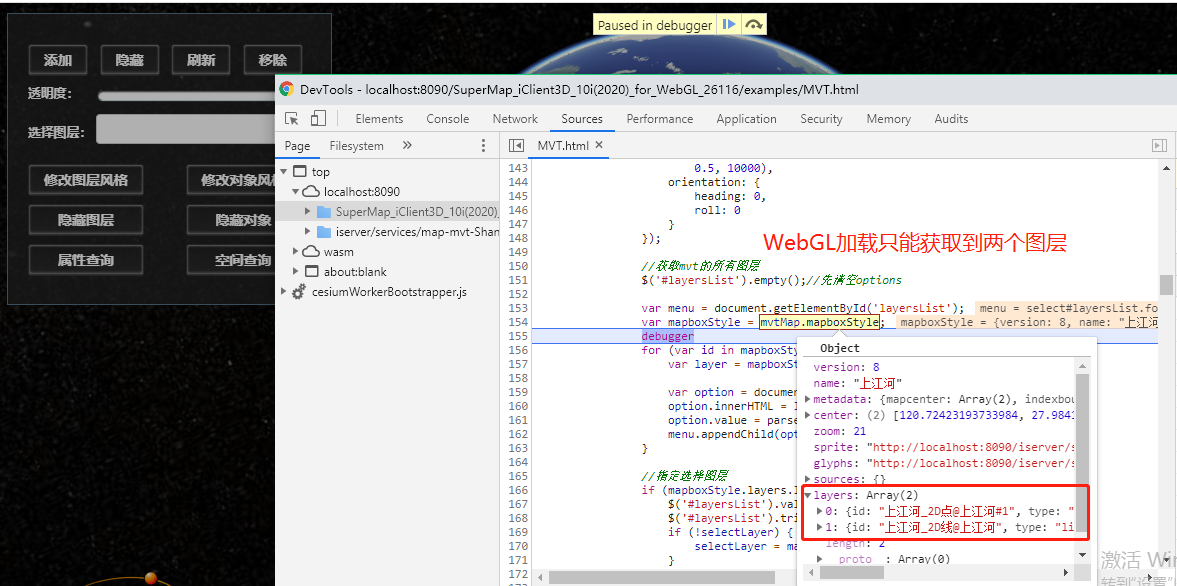Viewport: 1177px width, 586px height.
Task: Click the gear icon of cesiumWorkerBootstrapper.js
Action: click(x=300, y=292)
